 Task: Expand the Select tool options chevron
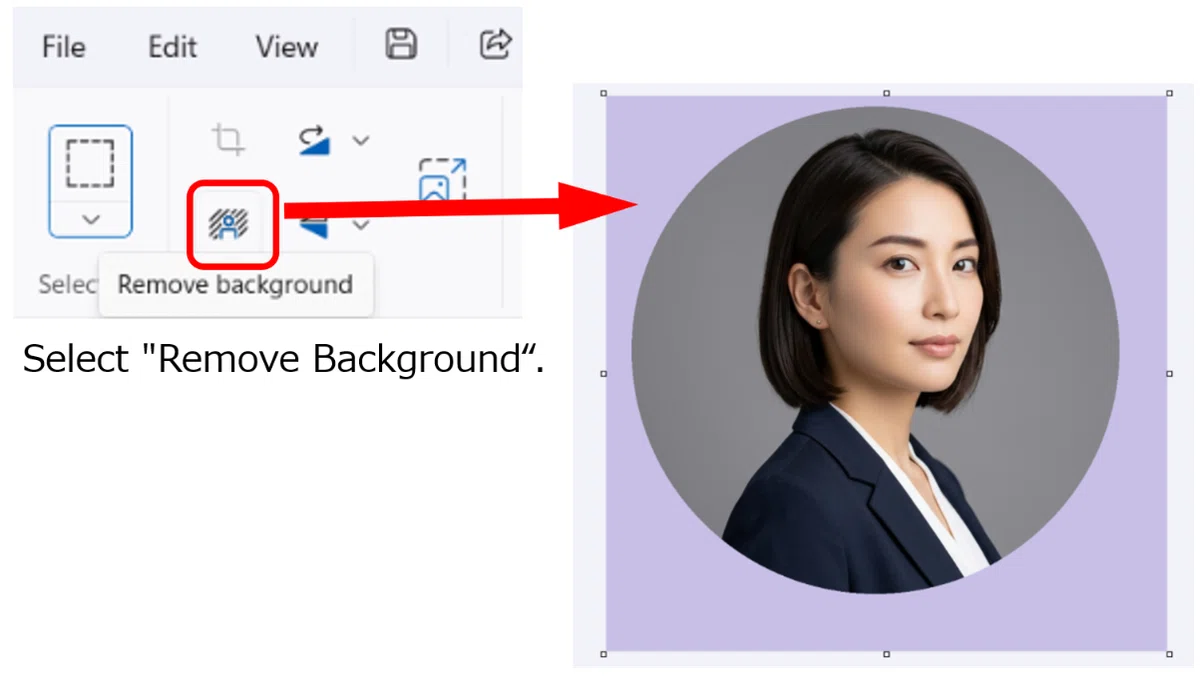[x=90, y=219]
